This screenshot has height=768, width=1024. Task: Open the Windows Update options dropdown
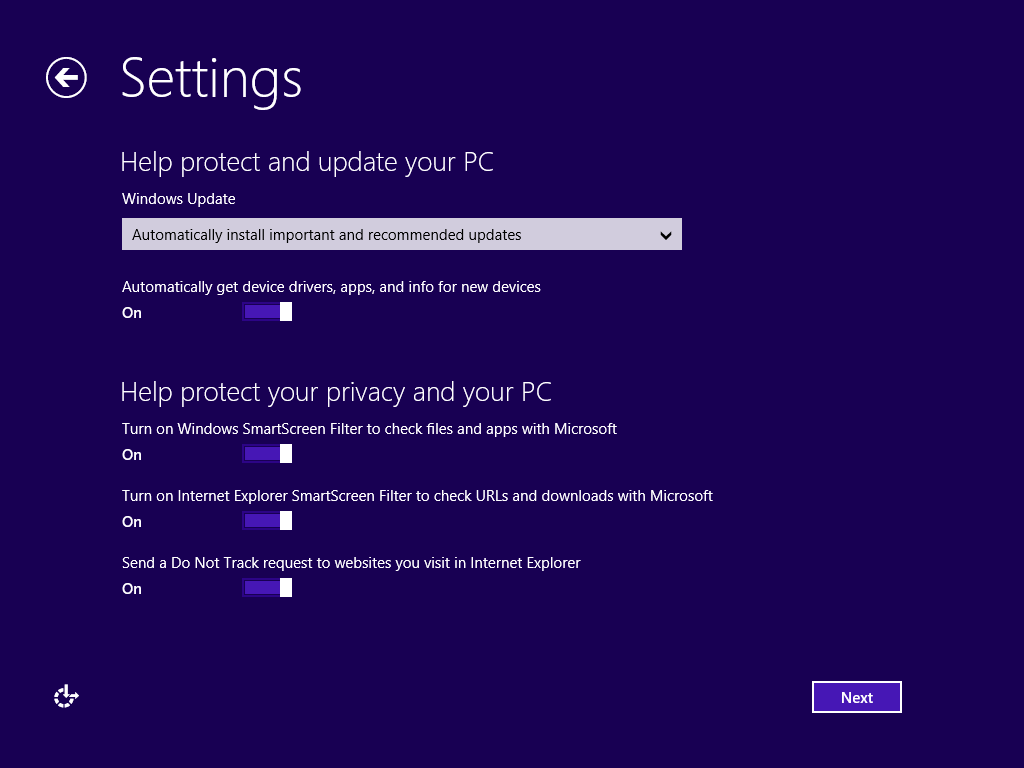[400, 235]
